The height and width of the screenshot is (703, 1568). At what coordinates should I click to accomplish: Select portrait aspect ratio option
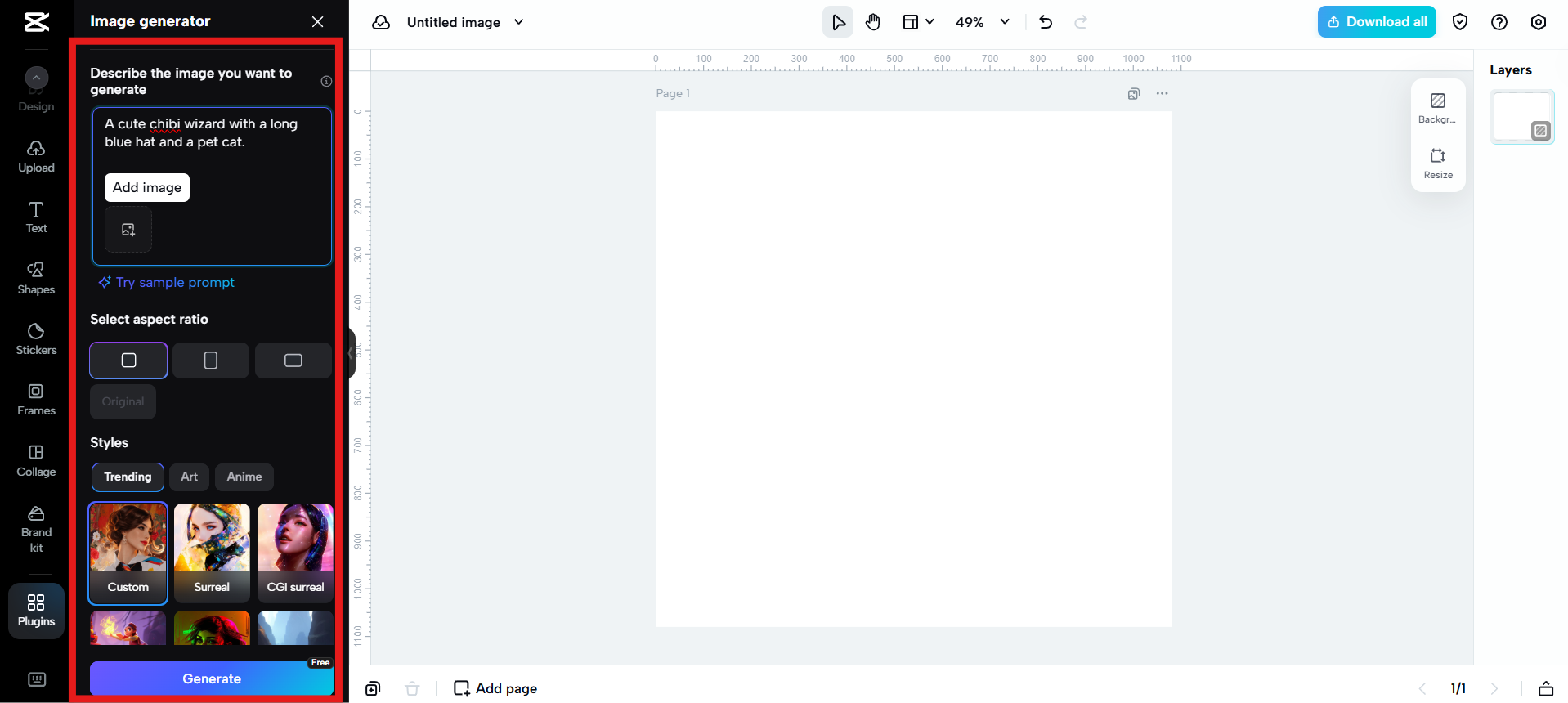coord(210,360)
